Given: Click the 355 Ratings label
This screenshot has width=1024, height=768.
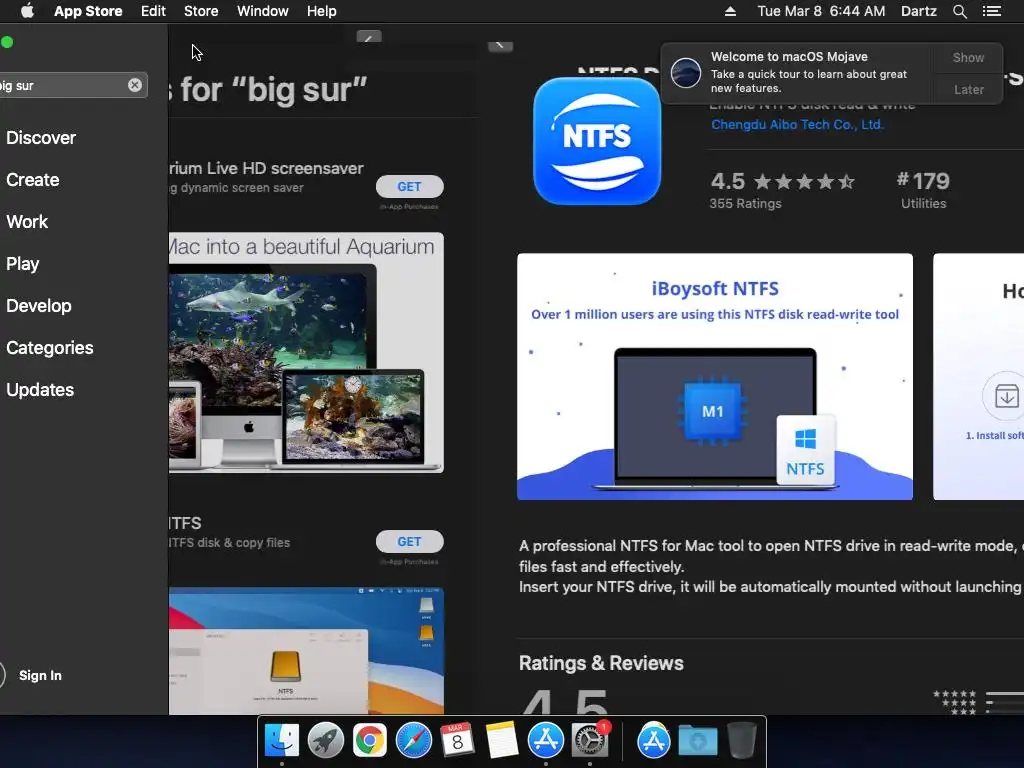Looking at the screenshot, I should coord(745,204).
